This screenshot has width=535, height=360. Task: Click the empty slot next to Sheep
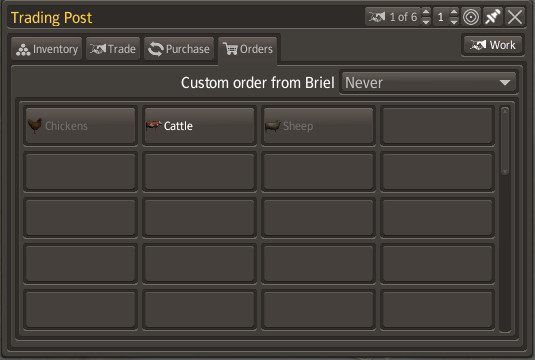pyautogui.click(x=437, y=126)
